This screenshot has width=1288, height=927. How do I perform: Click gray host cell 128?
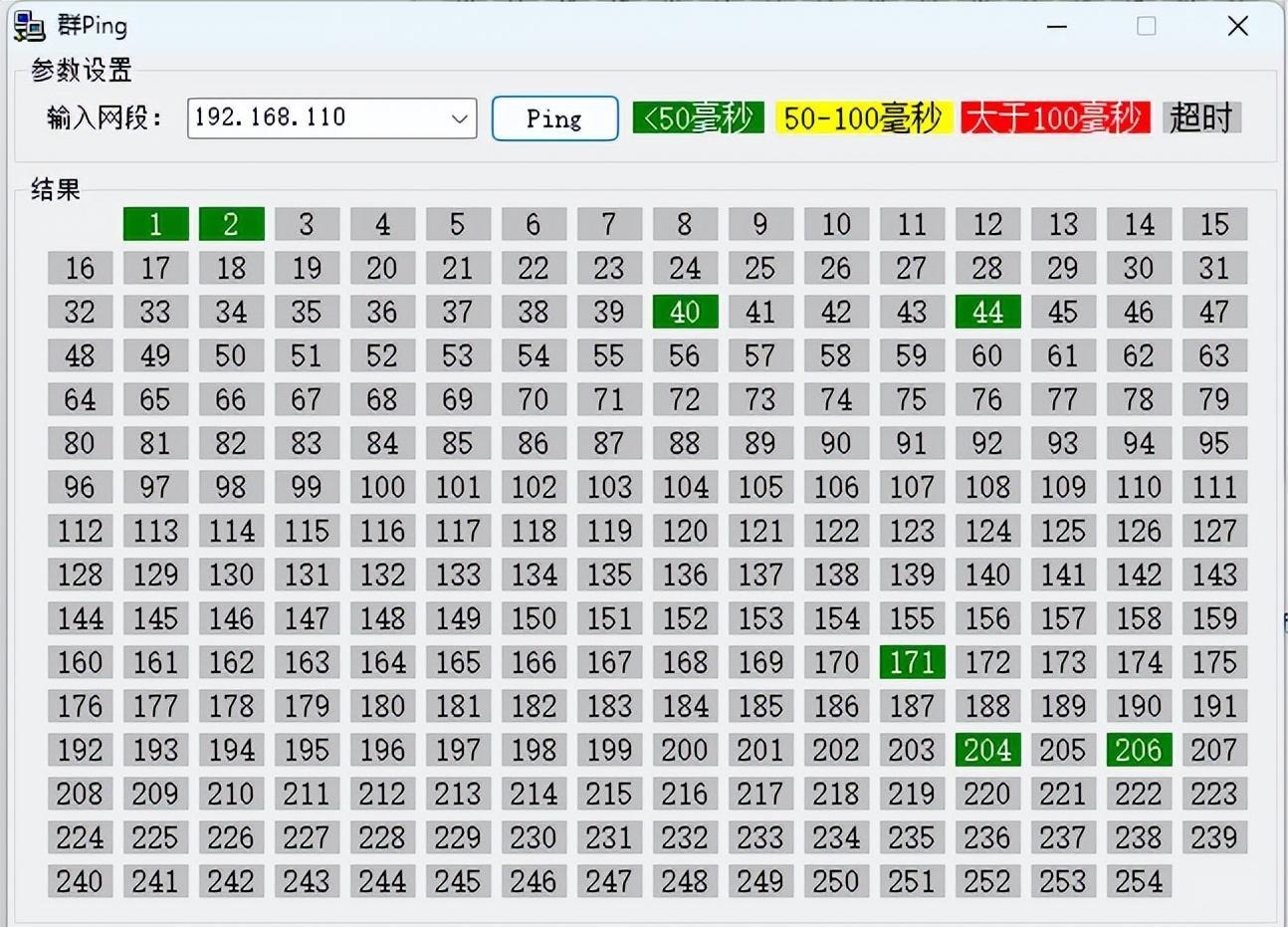tap(81, 575)
